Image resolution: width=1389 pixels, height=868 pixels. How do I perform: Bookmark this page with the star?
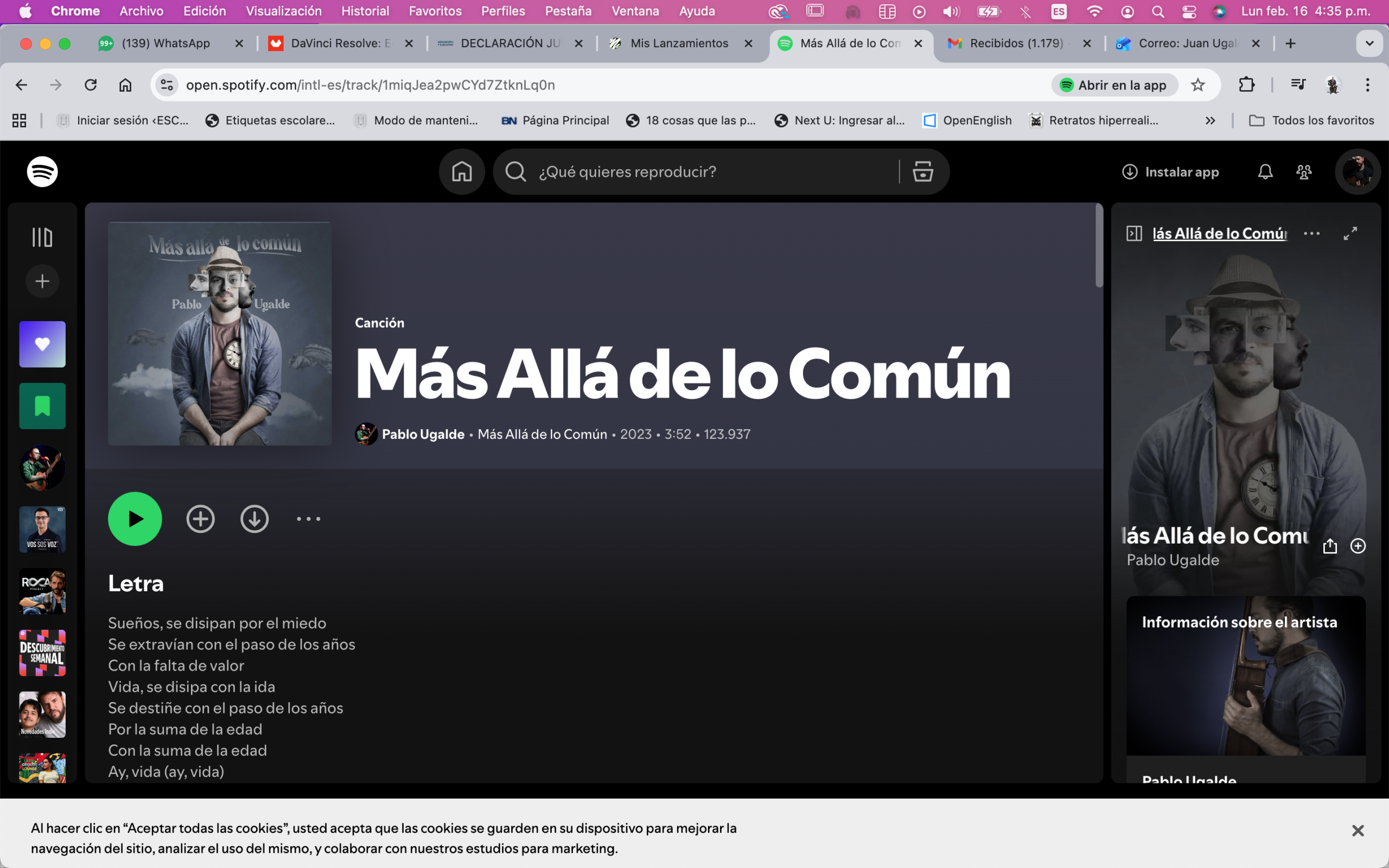1198,85
